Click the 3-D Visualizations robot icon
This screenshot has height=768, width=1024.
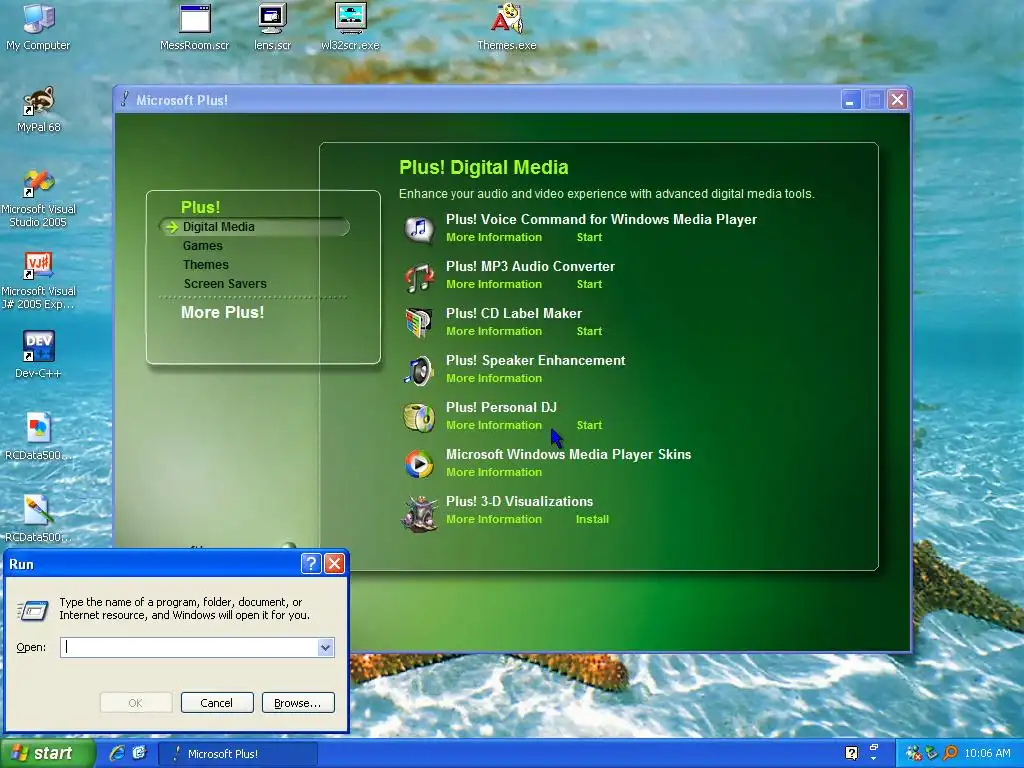click(419, 513)
